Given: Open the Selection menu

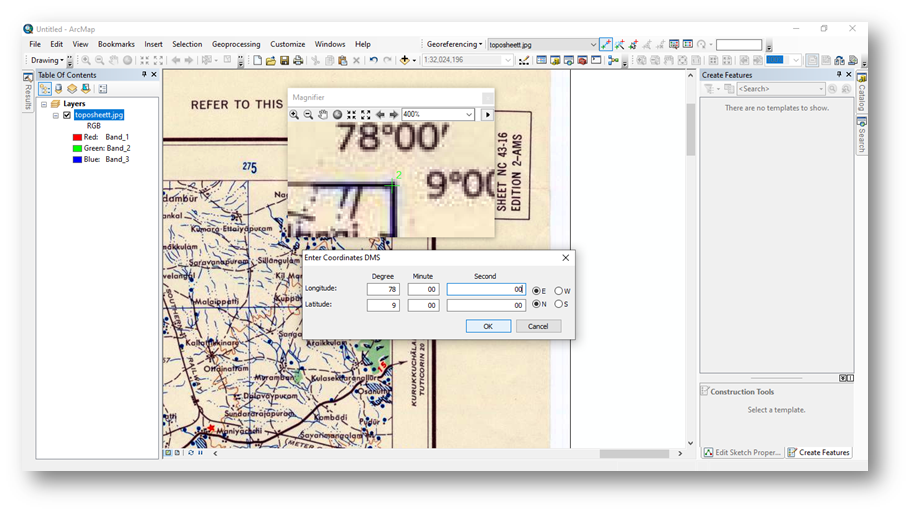Looking at the screenshot, I should click(x=187, y=44).
